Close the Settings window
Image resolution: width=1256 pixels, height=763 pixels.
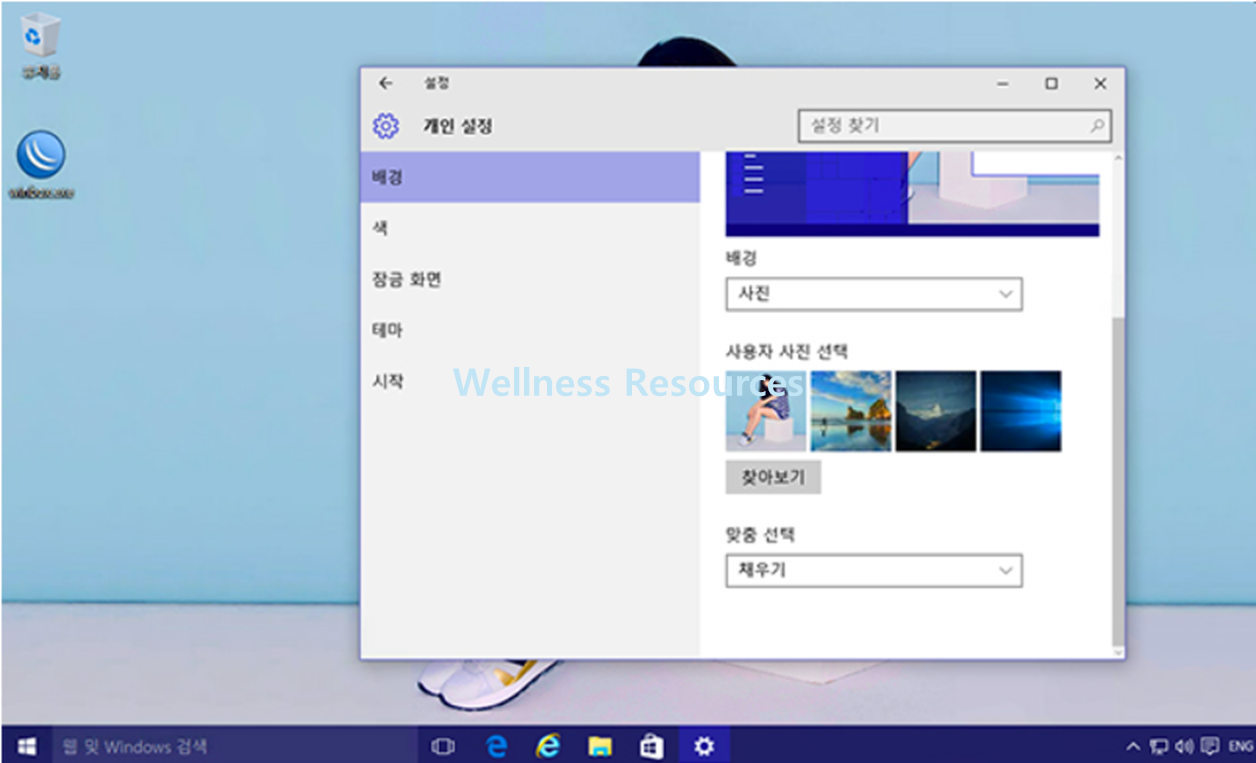coord(1100,84)
